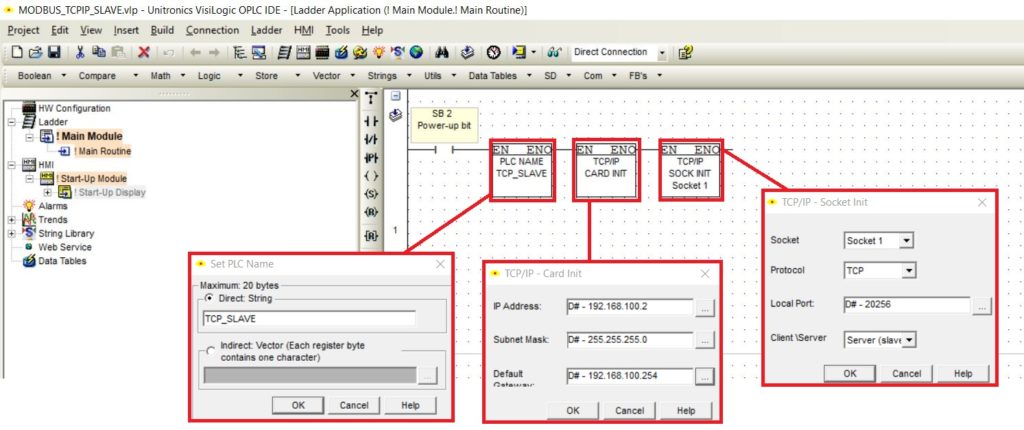Image resolution: width=1024 pixels, height=430 pixels.
Task: Click the TCP_SLAVE string input field
Action: click(310, 319)
